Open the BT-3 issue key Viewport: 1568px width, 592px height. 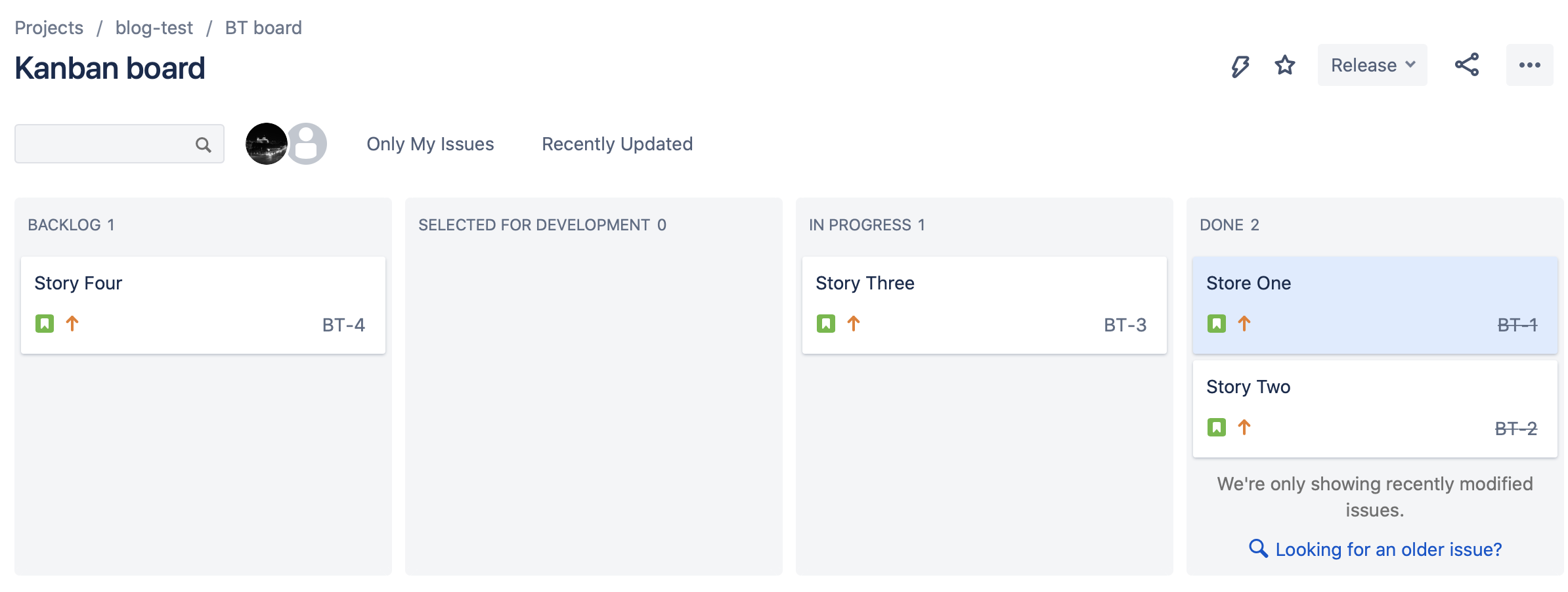pos(1125,325)
